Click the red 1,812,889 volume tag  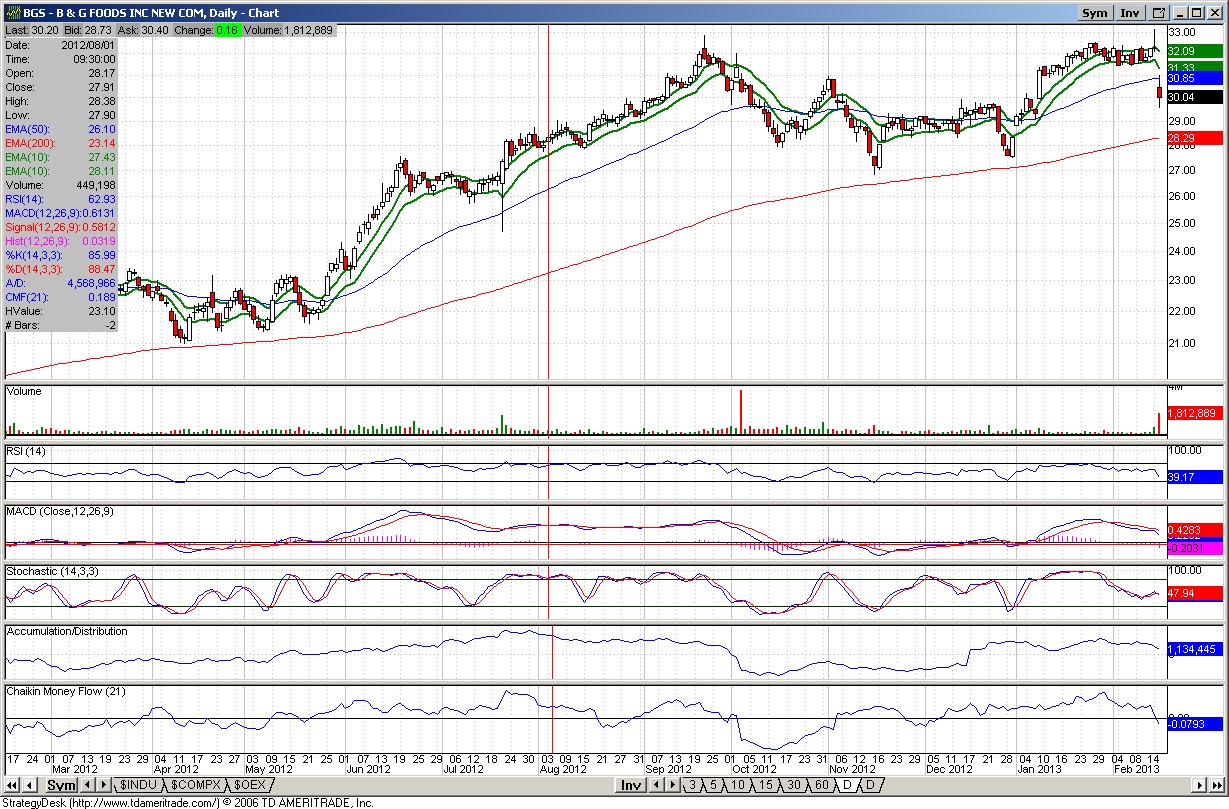click(1193, 413)
